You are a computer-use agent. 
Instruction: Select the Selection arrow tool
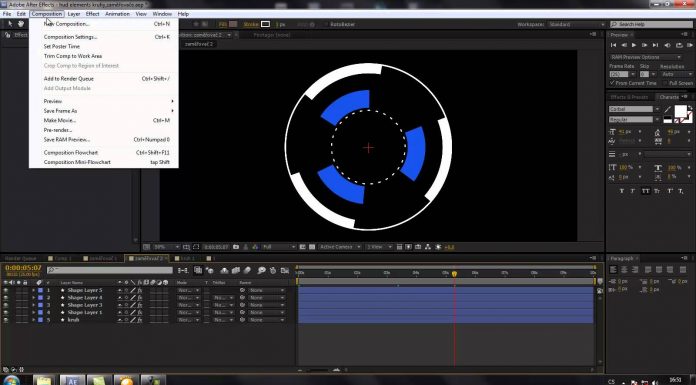[x=10, y=24]
